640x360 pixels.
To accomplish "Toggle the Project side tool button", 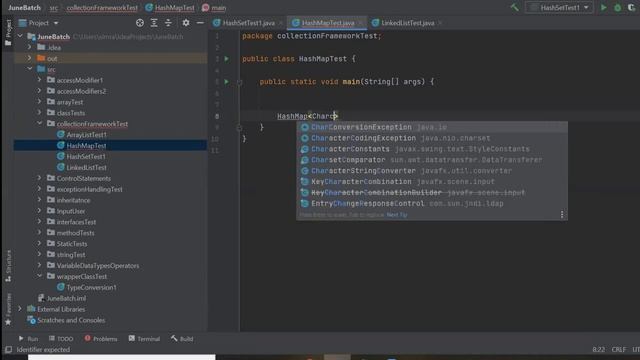I will pos(8,33).
